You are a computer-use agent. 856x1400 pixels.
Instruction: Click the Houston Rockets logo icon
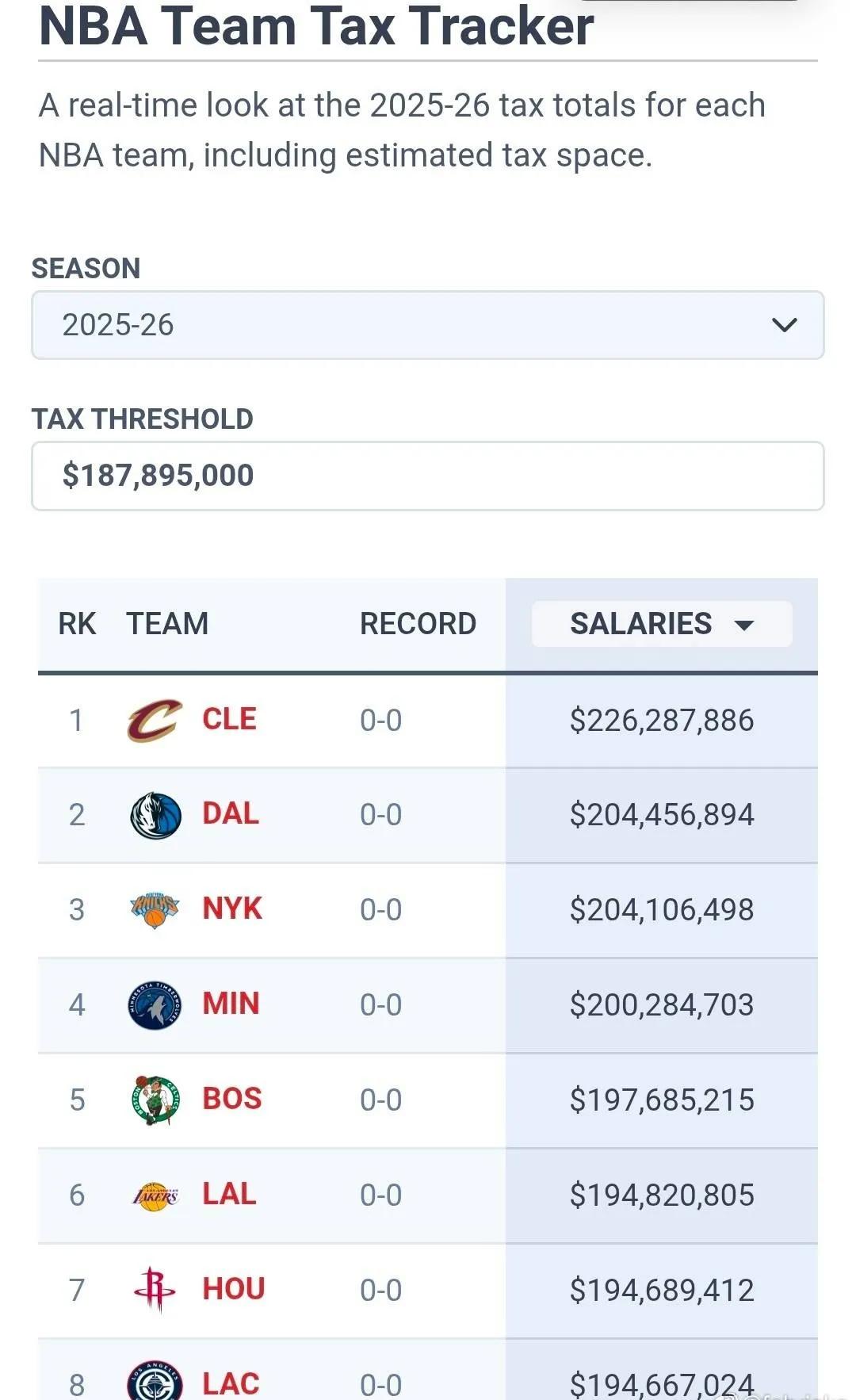[155, 1290]
